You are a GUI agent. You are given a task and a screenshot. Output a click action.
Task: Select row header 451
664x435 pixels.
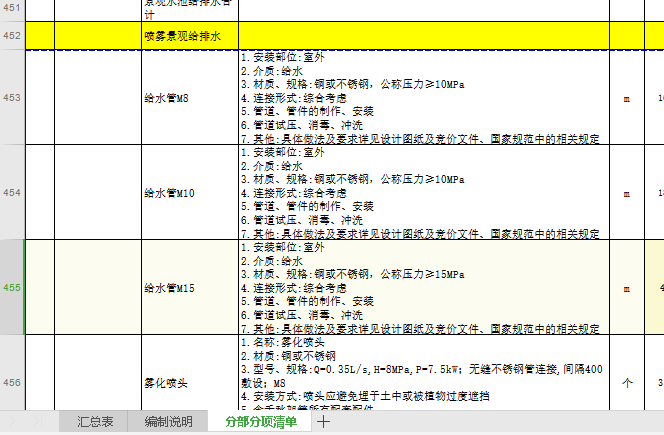tap(12, 10)
